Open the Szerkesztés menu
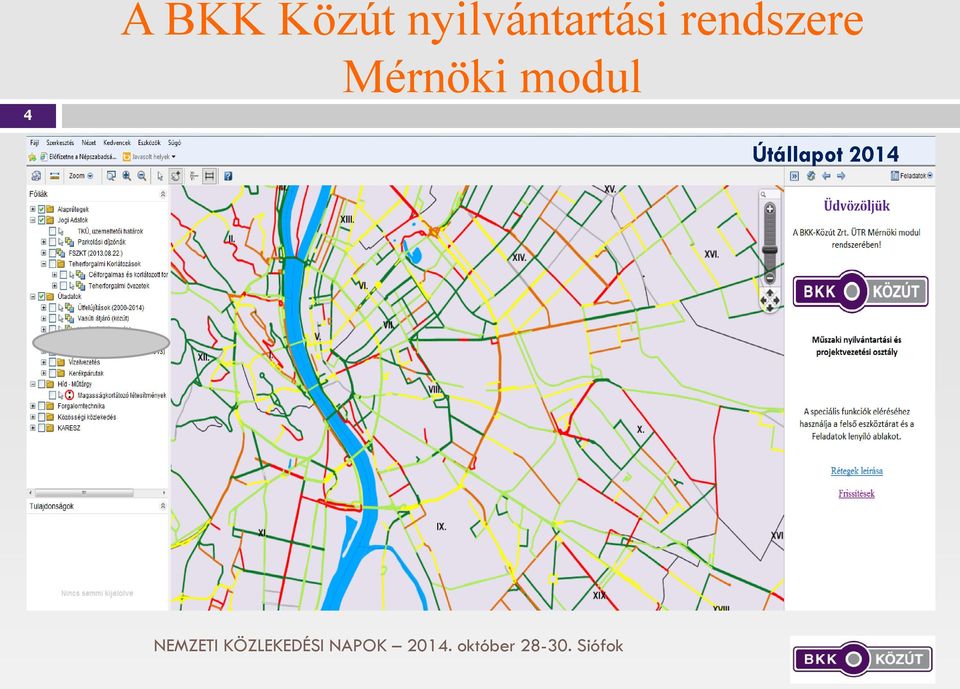960x689 pixels. (60, 143)
